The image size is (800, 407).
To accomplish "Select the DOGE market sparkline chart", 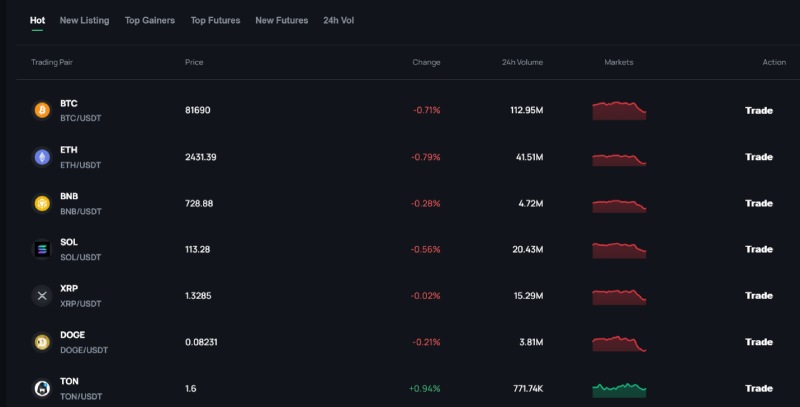I will click(x=619, y=344).
